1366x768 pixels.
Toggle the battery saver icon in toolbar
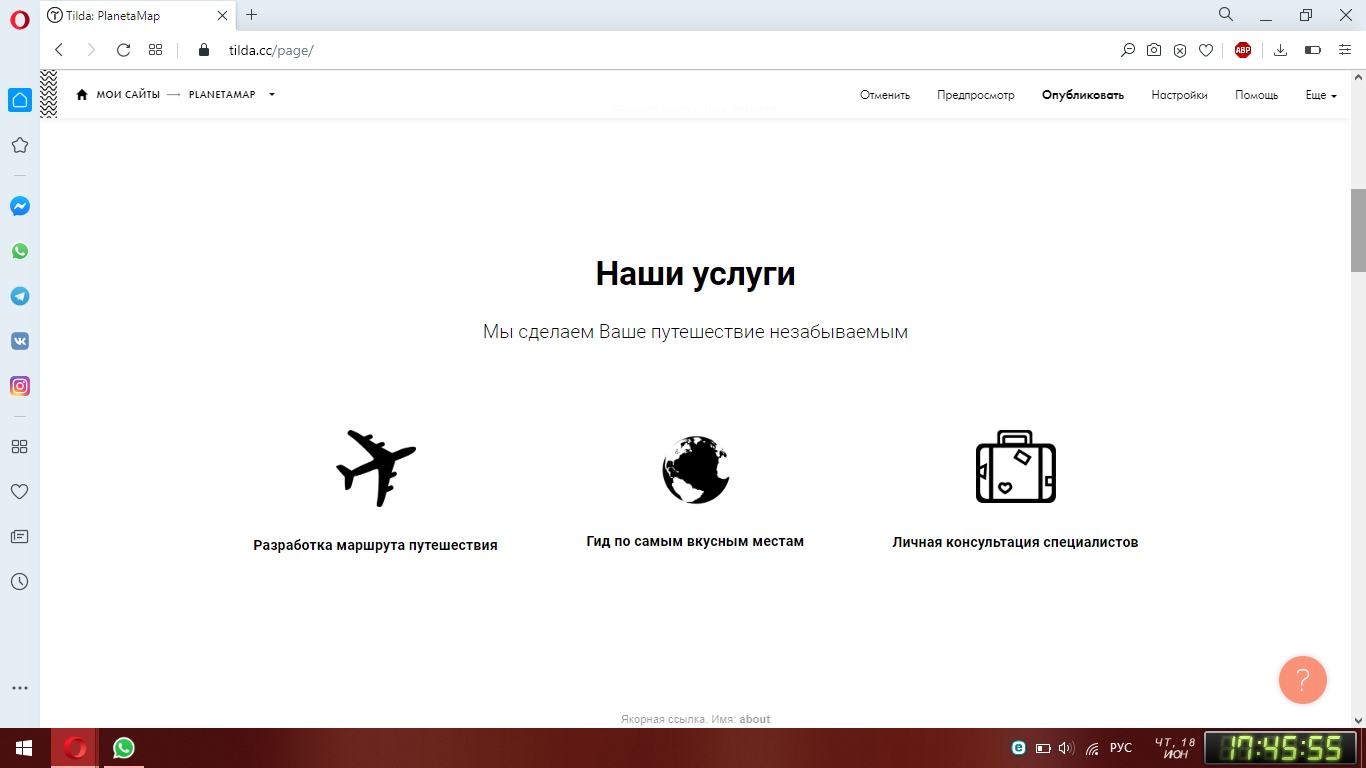click(1313, 50)
